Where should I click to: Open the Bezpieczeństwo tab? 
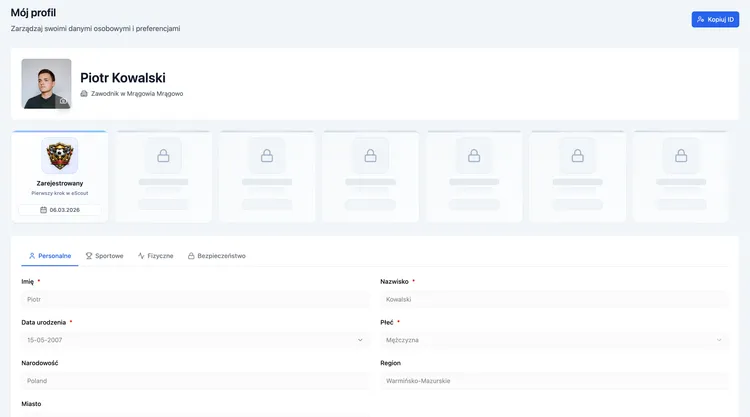[x=217, y=256]
